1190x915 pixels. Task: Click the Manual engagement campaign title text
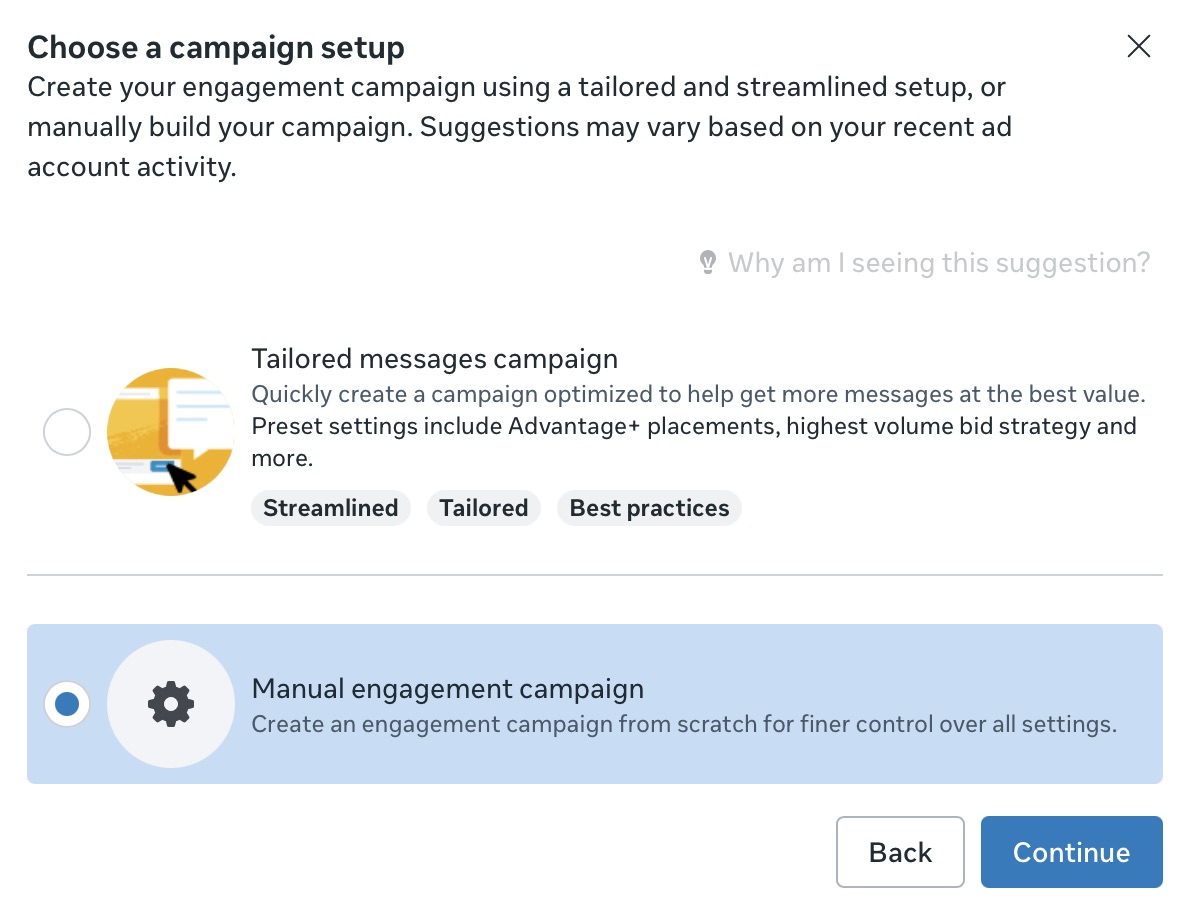[449, 688]
